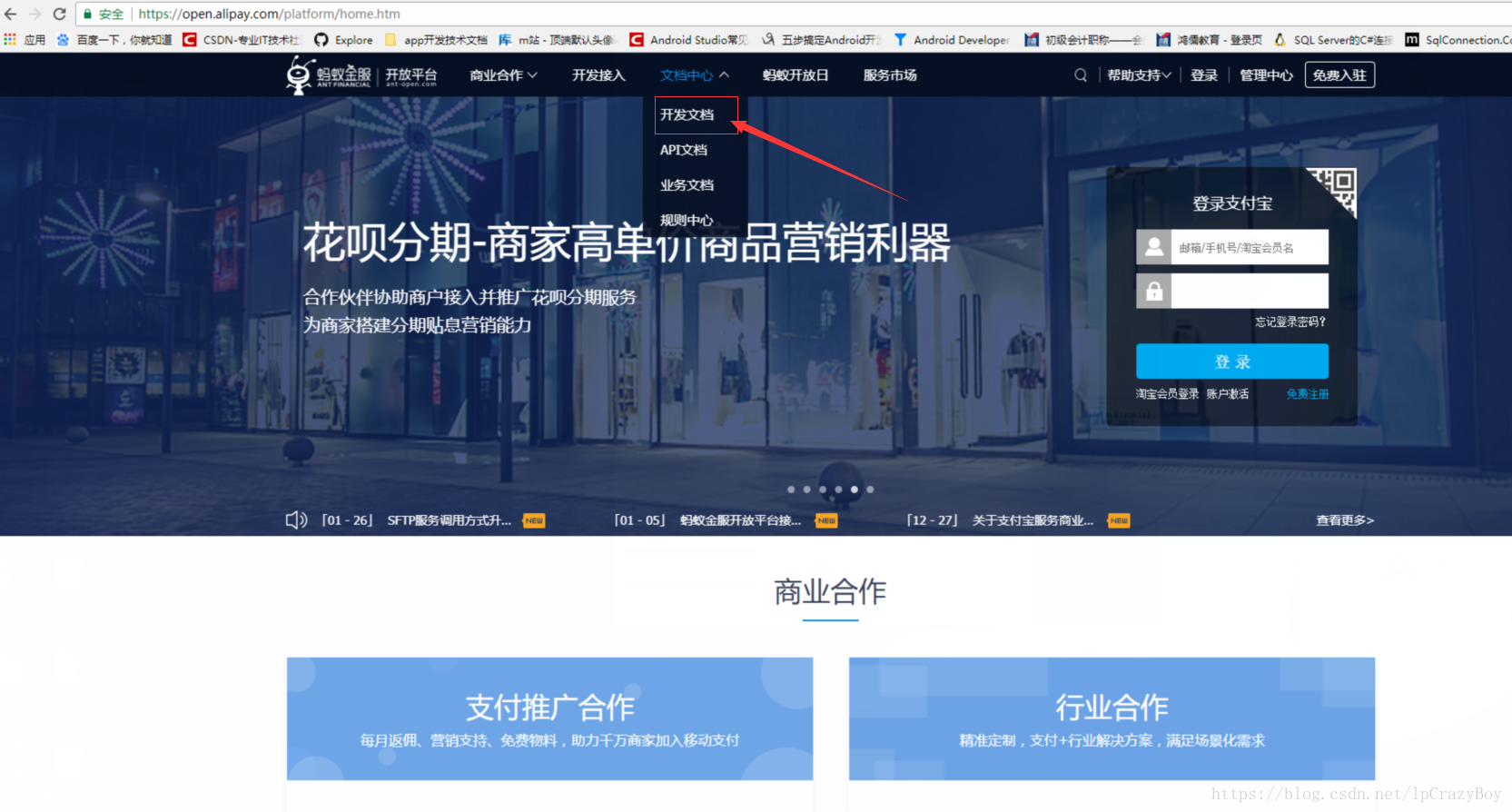Click the account username input field
Screen dimensions: 1512x812
click(1249, 247)
